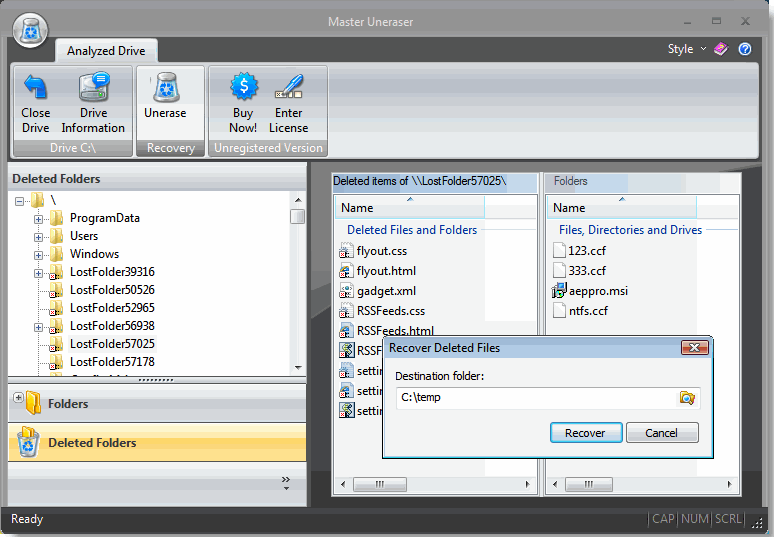Open the Style dropdown menu
774x537 pixels.
tap(687, 49)
